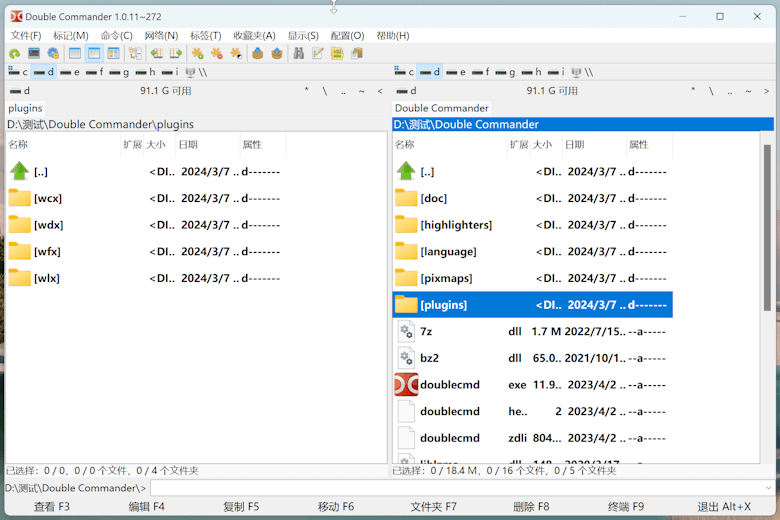
Task: Click right panel * favorites button
Action: [693, 91]
